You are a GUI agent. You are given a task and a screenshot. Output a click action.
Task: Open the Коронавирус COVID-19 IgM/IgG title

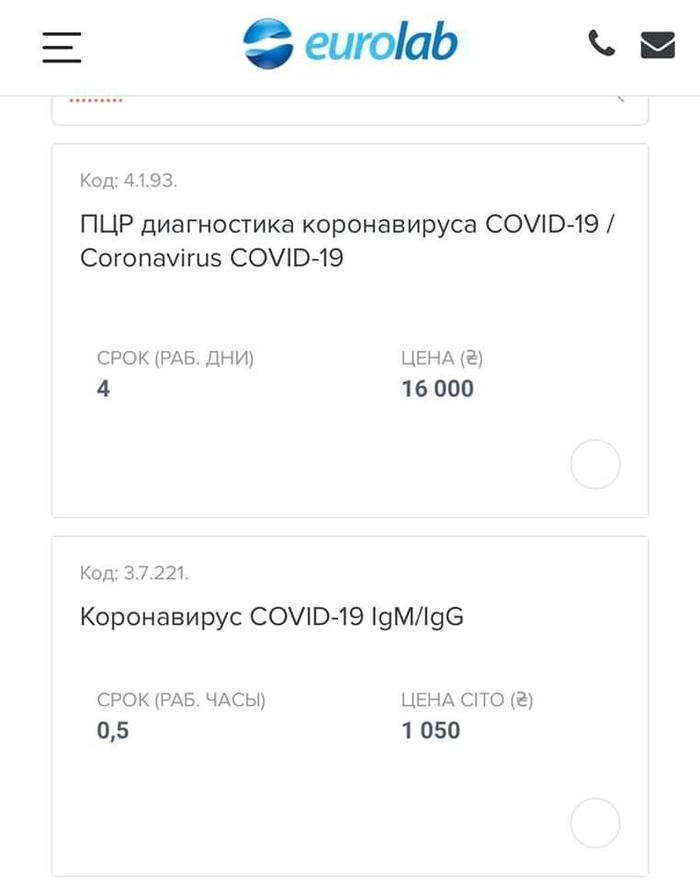coord(271,617)
